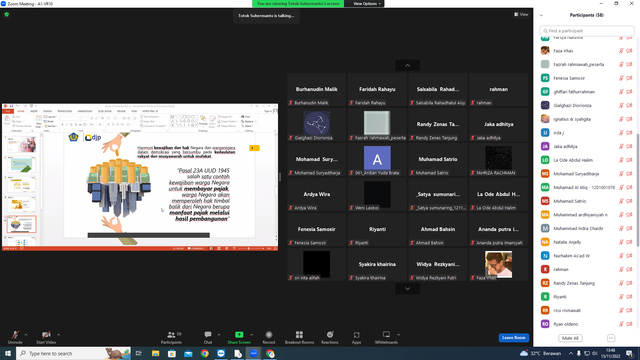Expand chat options arrow next to Chat
The height and width of the screenshot is (360, 640).
(x=219, y=335)
